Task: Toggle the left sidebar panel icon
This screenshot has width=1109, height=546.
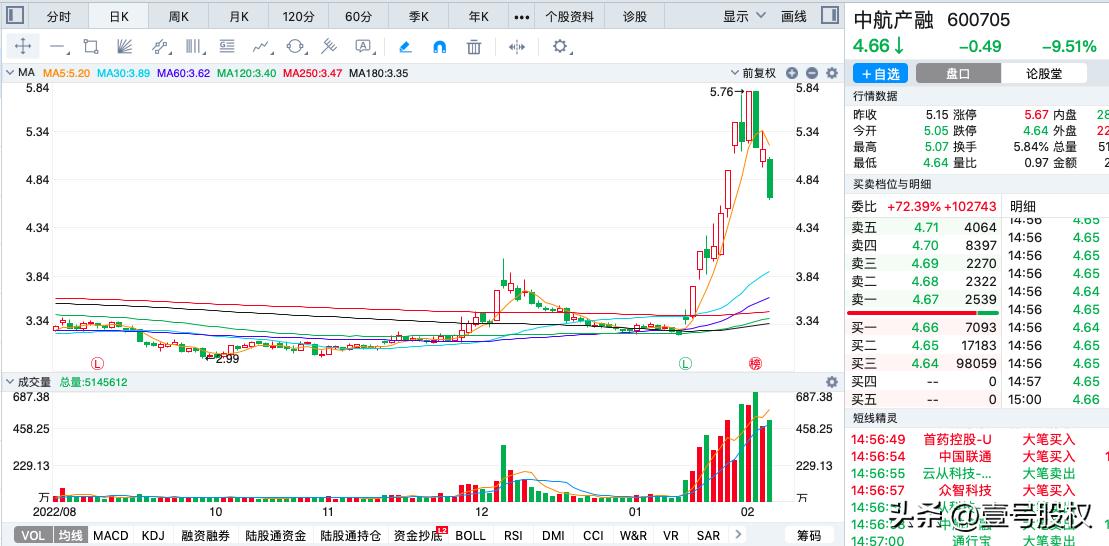Action: click(16, 16)
